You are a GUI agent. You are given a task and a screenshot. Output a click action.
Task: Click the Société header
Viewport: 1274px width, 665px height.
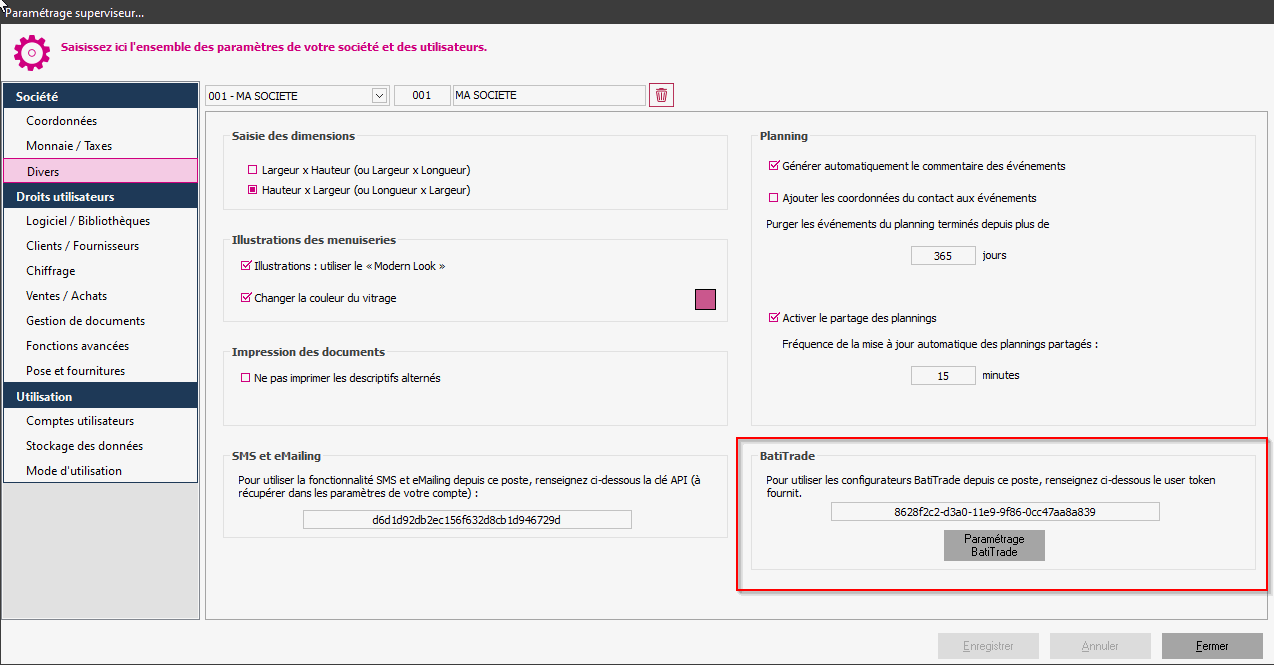click(101, 96)
